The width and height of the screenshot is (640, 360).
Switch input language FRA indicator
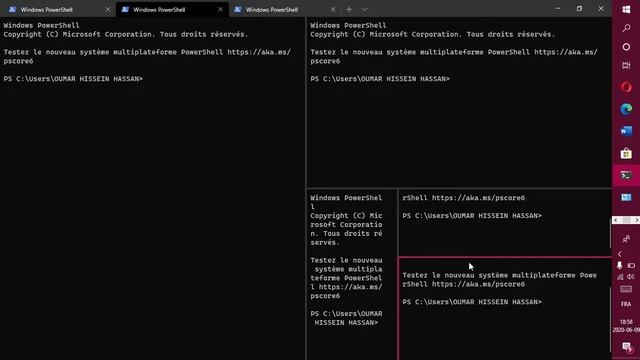click(x=626, y=304)
